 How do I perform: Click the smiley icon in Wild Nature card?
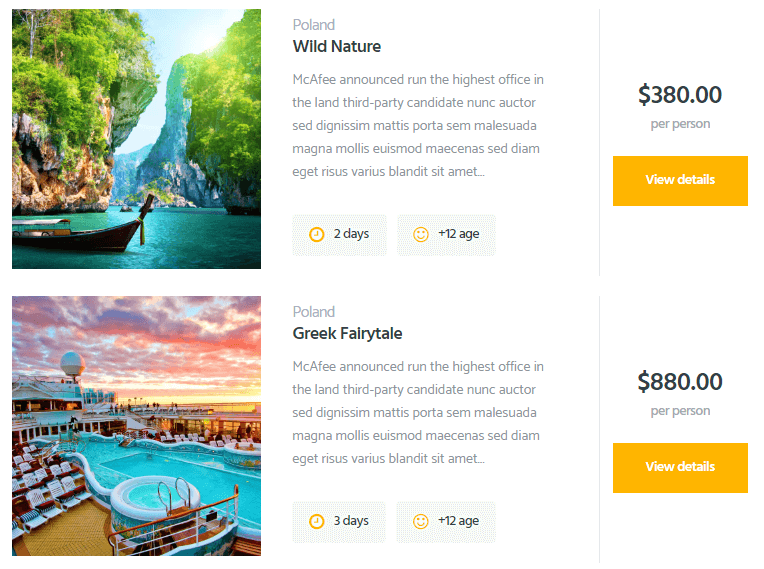click(421, 234)
